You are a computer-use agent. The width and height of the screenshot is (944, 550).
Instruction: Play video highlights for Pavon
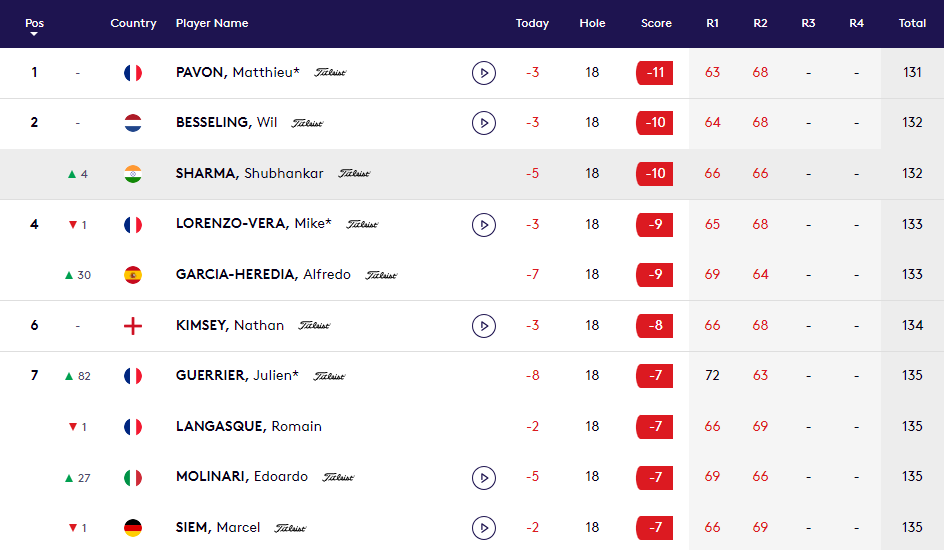click(484, 73)
